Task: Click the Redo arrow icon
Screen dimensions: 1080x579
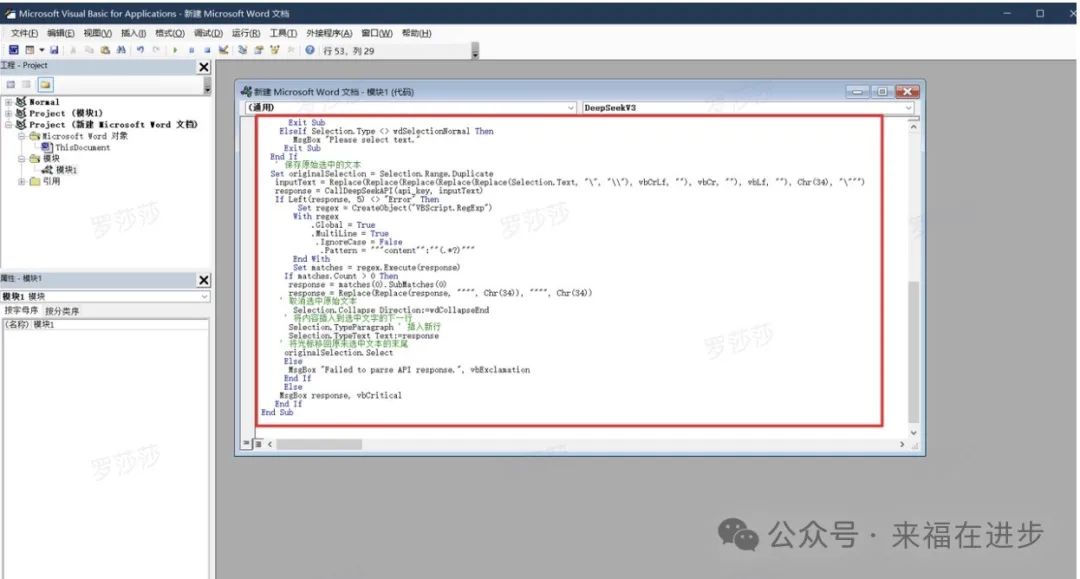Action: pyautogui.click(x=156, y=50)
